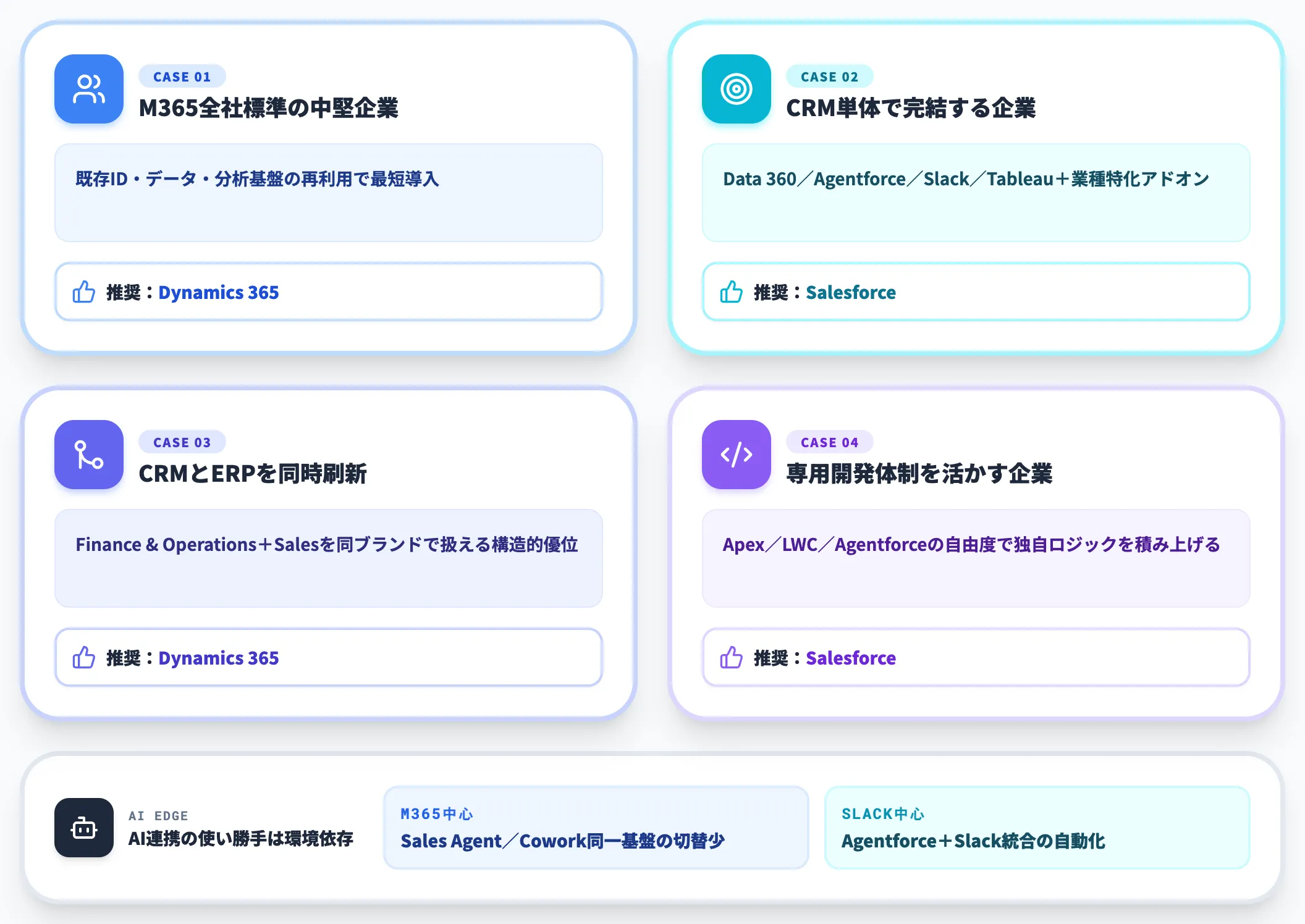Click the Apex／LWC／Agentforce description text
Viewport: 1305px width, 924px height.
(x=971, y=545)
